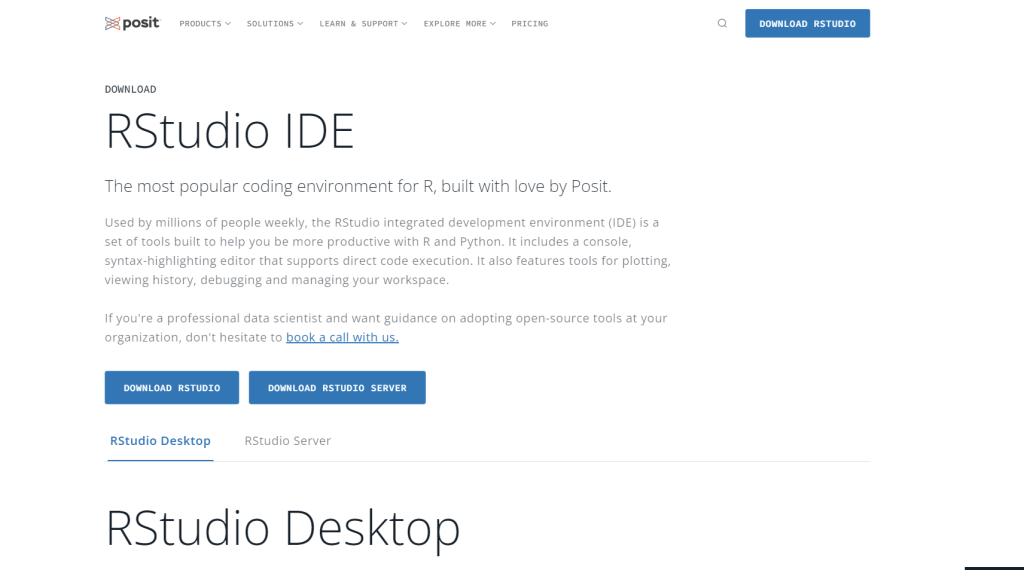
Task: Click the RStudio Desktop large heading
Action: click(x=283, y=528)
